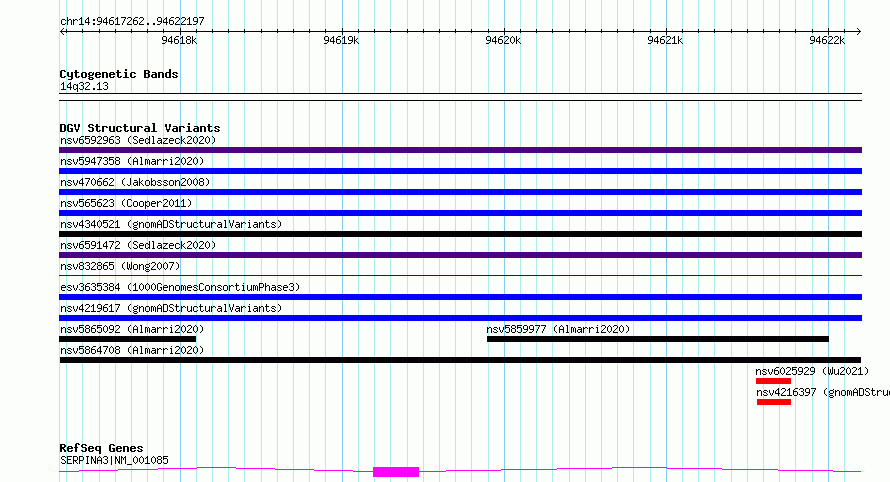This screenshot has height=482, width=890.
Task: Click nsv832865 (Wong2007) label
Action: (120, 266)
